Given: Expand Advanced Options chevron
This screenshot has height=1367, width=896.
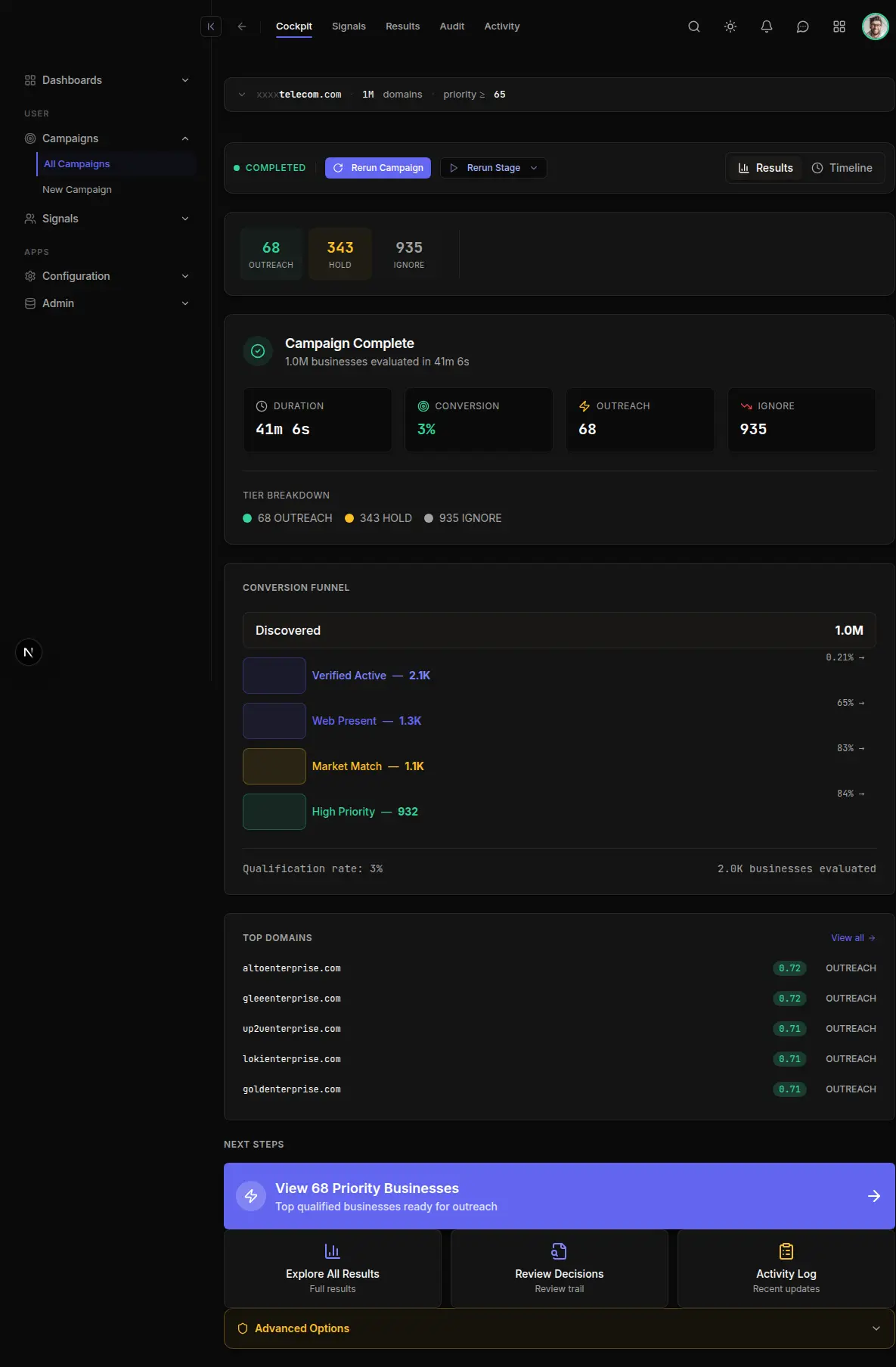Looking at the screenshot, I should point(876,1328).
